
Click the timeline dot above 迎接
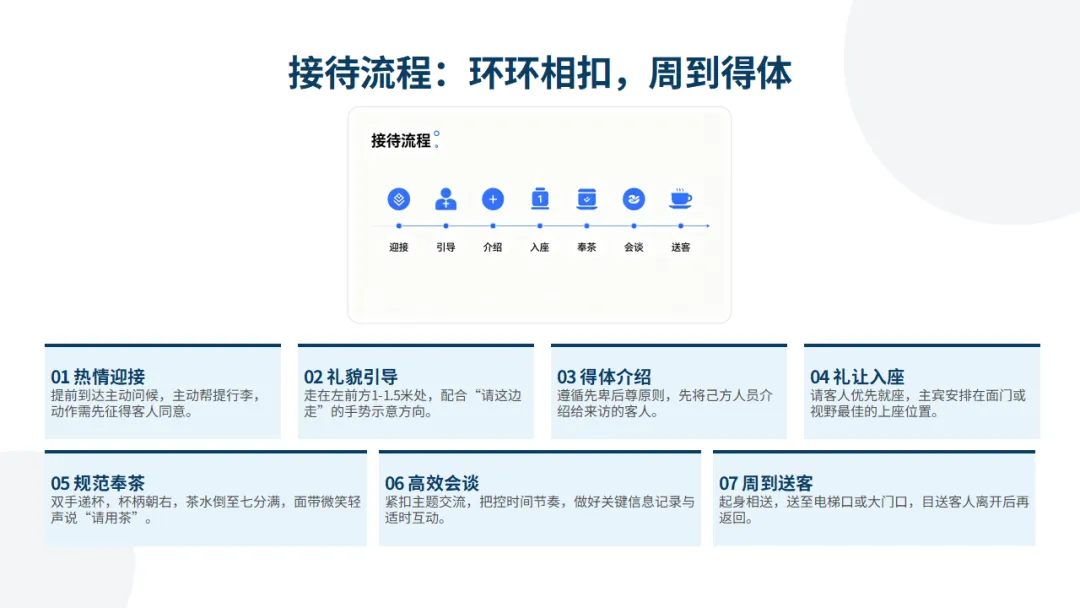coord(399,226)
